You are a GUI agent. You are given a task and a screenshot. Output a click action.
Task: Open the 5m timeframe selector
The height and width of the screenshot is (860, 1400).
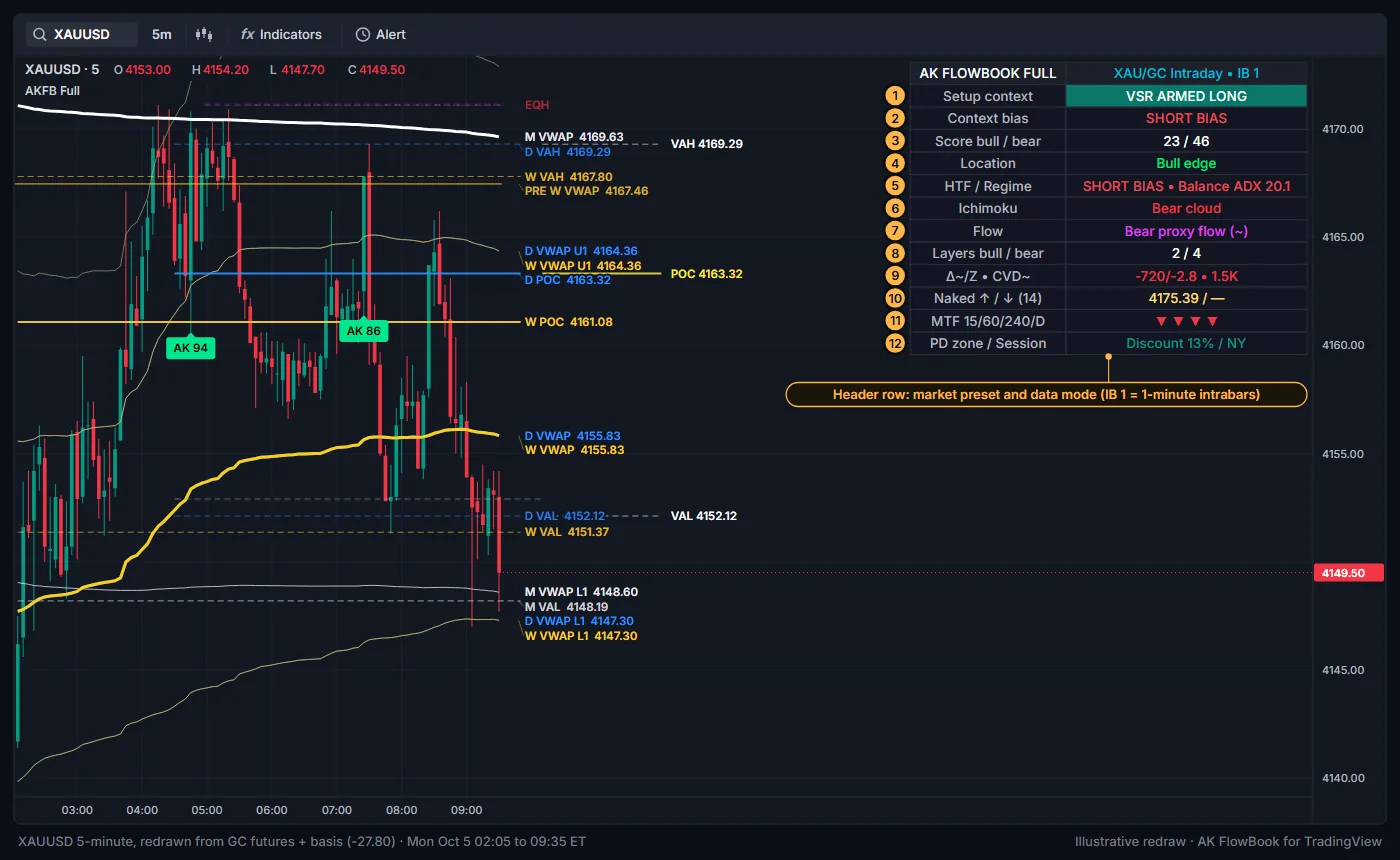161,34
